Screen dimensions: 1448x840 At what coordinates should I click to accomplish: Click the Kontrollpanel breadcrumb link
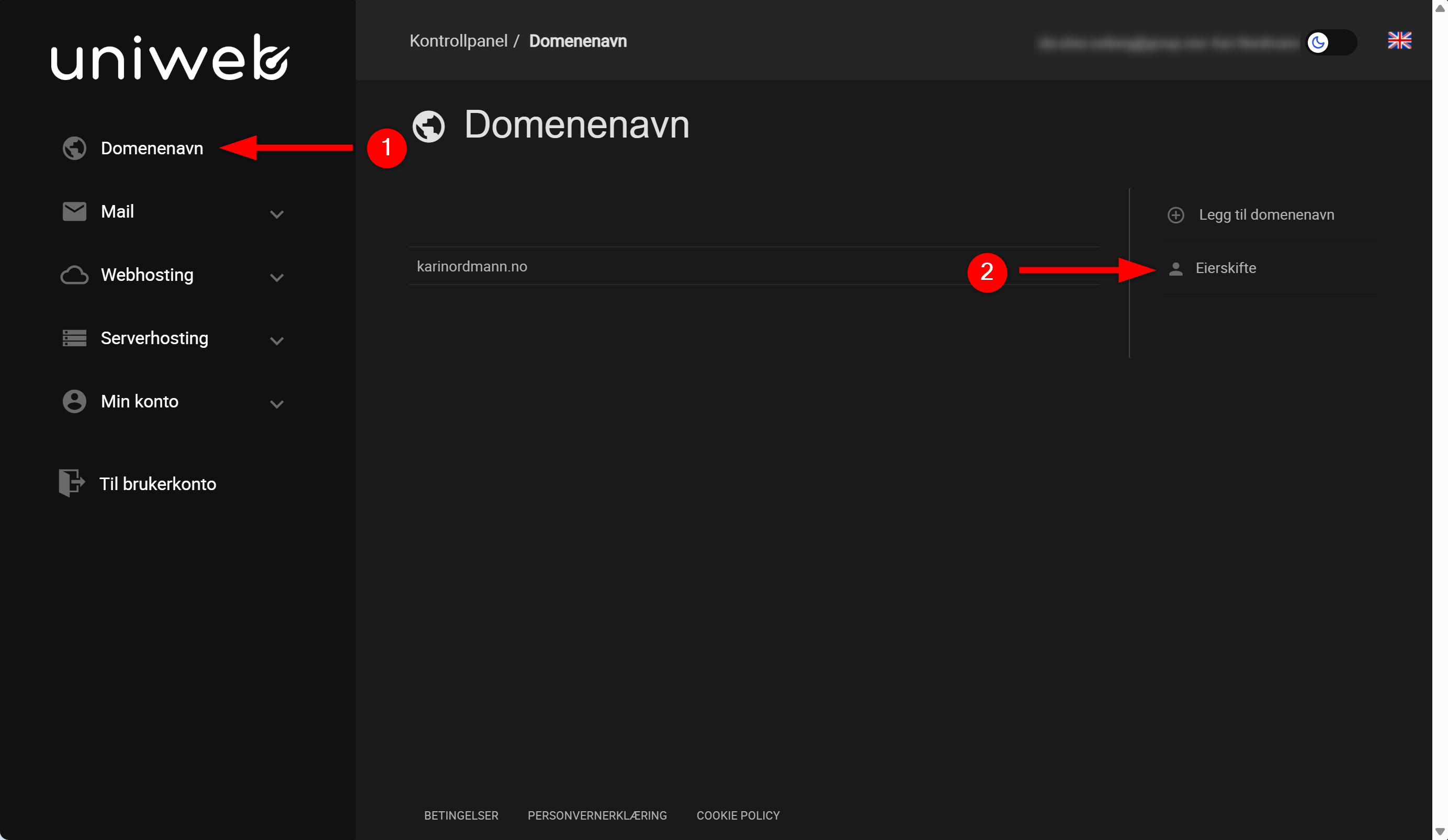click(x=459, y=41)
